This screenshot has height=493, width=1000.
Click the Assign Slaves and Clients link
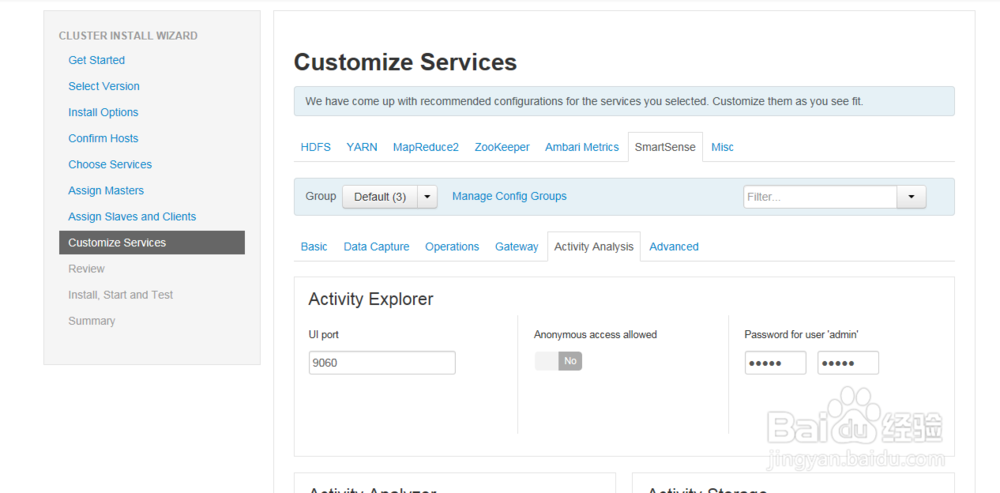tap(132, 216)
